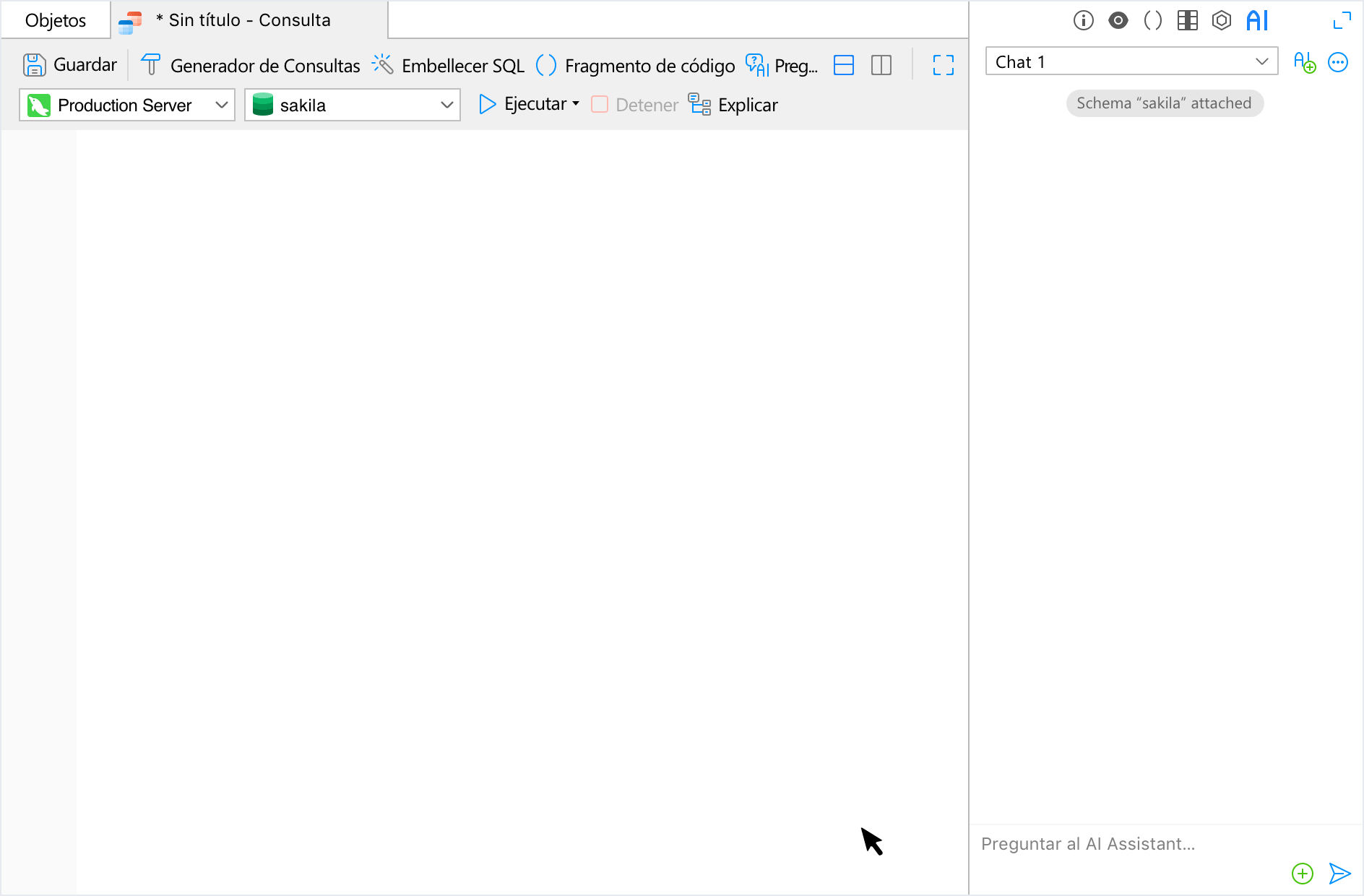Image resolution: width=1364 pixels, height=896 pixels.
Task: Toggle the preview eye icon
Action: (x=1118, y=20)
